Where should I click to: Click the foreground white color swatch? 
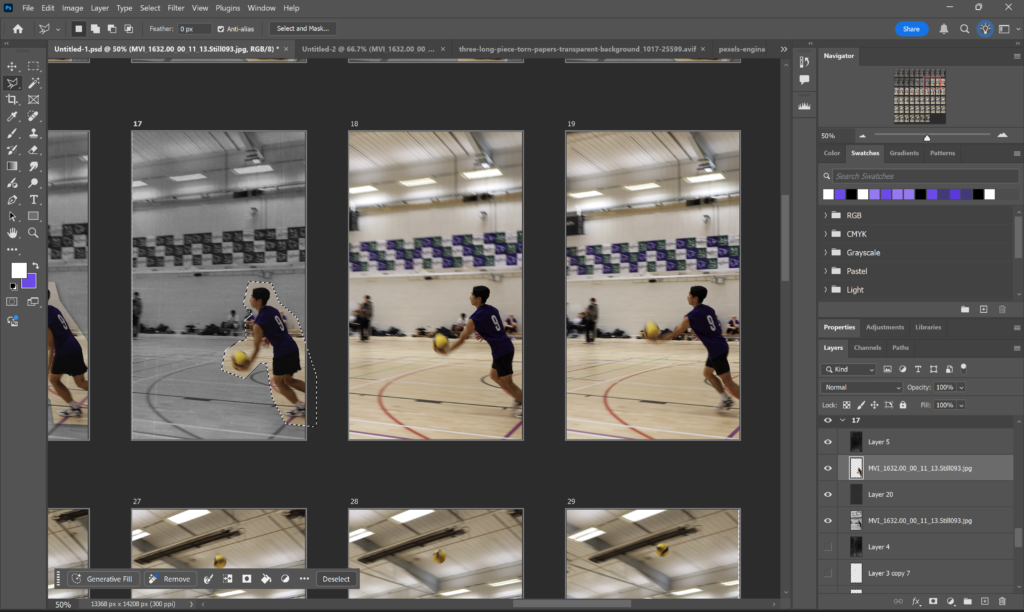click(x=18, y=270)
